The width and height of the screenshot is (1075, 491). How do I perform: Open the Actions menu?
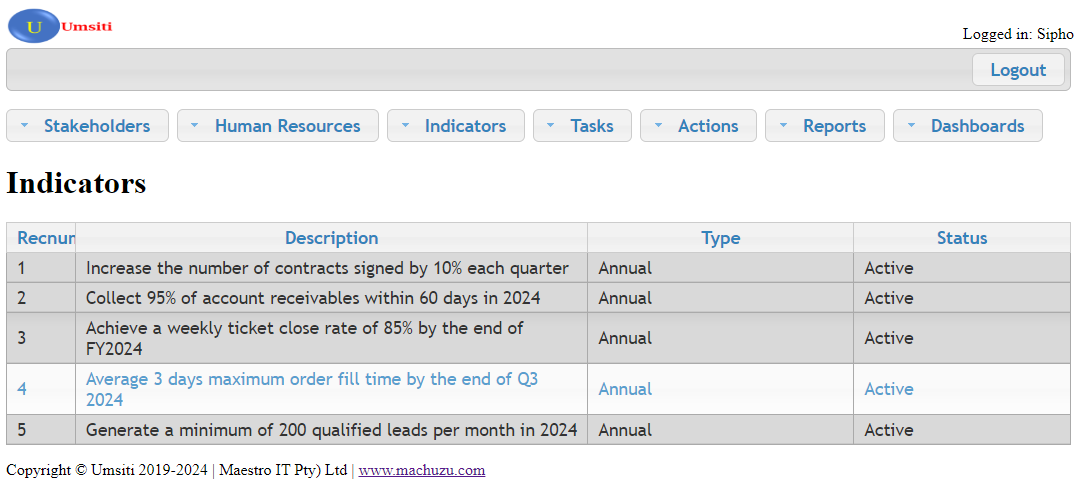coord(697,126)
